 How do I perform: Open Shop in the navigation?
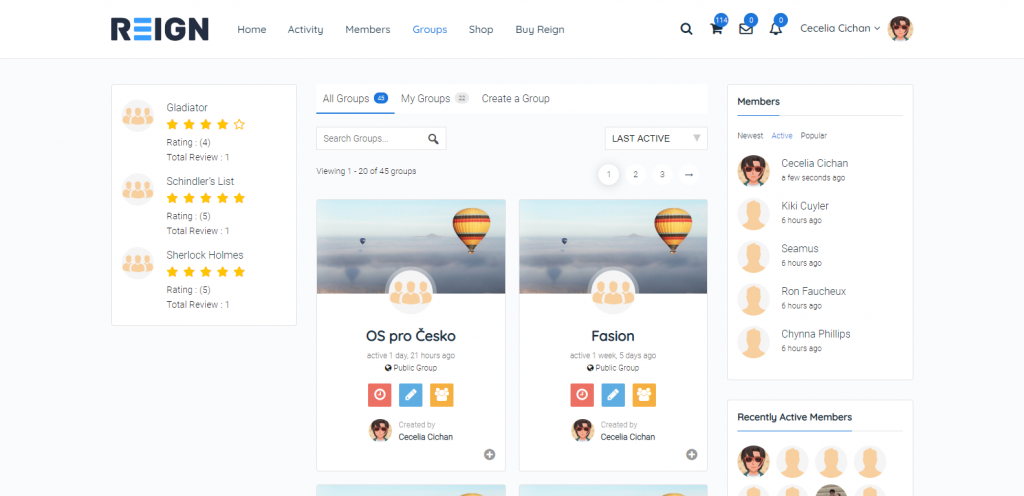click(481, 29)
